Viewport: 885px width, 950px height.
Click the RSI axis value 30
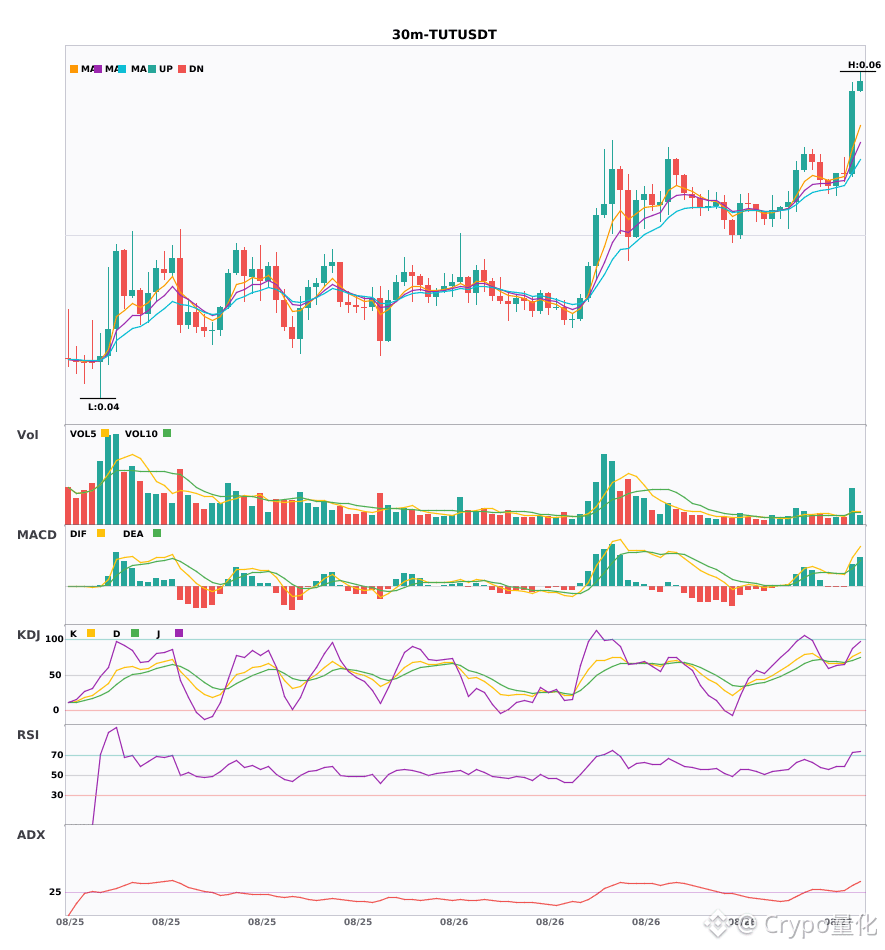57,795
